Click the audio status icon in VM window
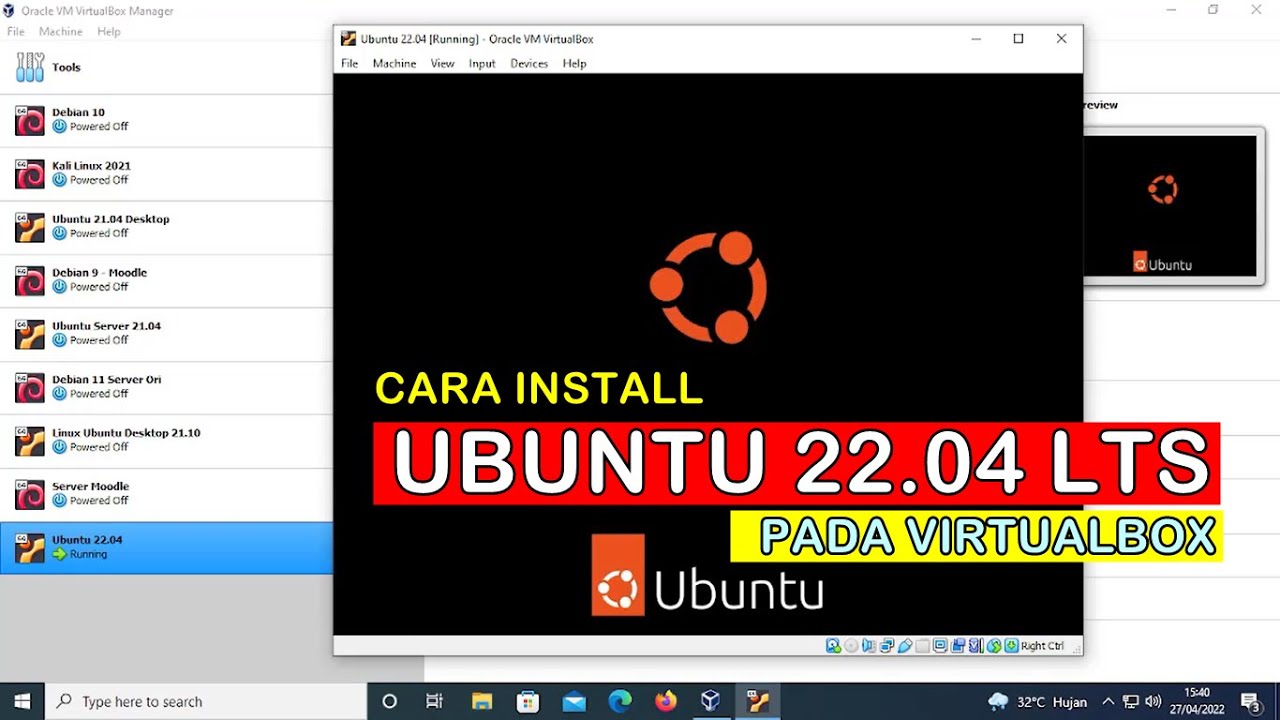The width and height of the screenshot is (1280, 720). point(869,646)
